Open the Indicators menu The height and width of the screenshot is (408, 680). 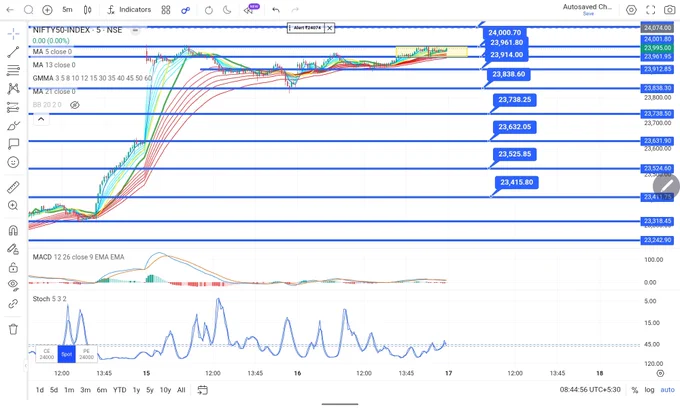pos(130,10)
